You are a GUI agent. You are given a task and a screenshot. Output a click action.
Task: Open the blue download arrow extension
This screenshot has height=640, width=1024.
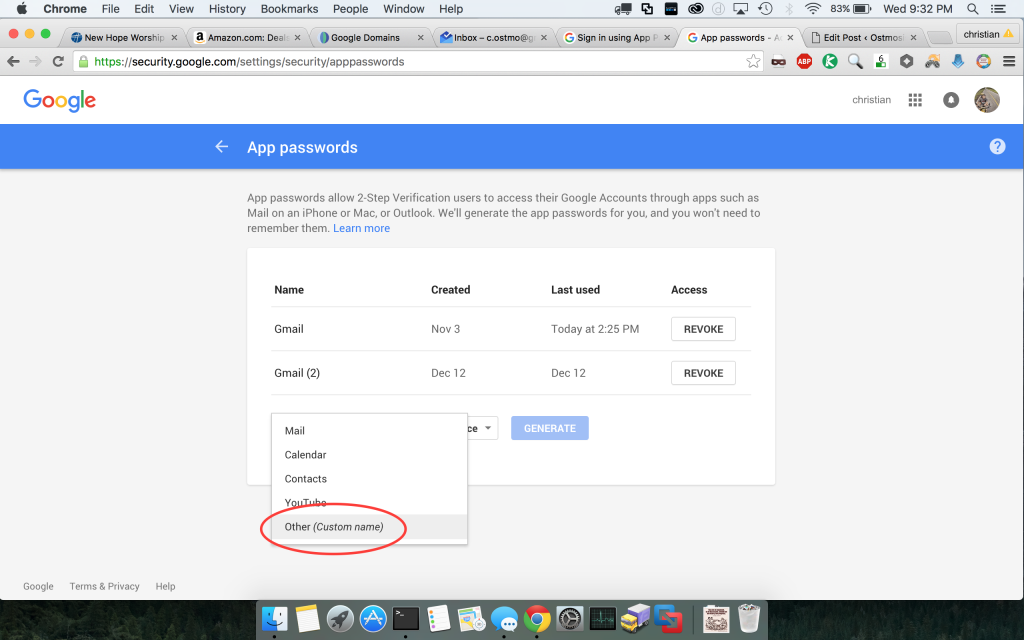(x=957, y=61)
